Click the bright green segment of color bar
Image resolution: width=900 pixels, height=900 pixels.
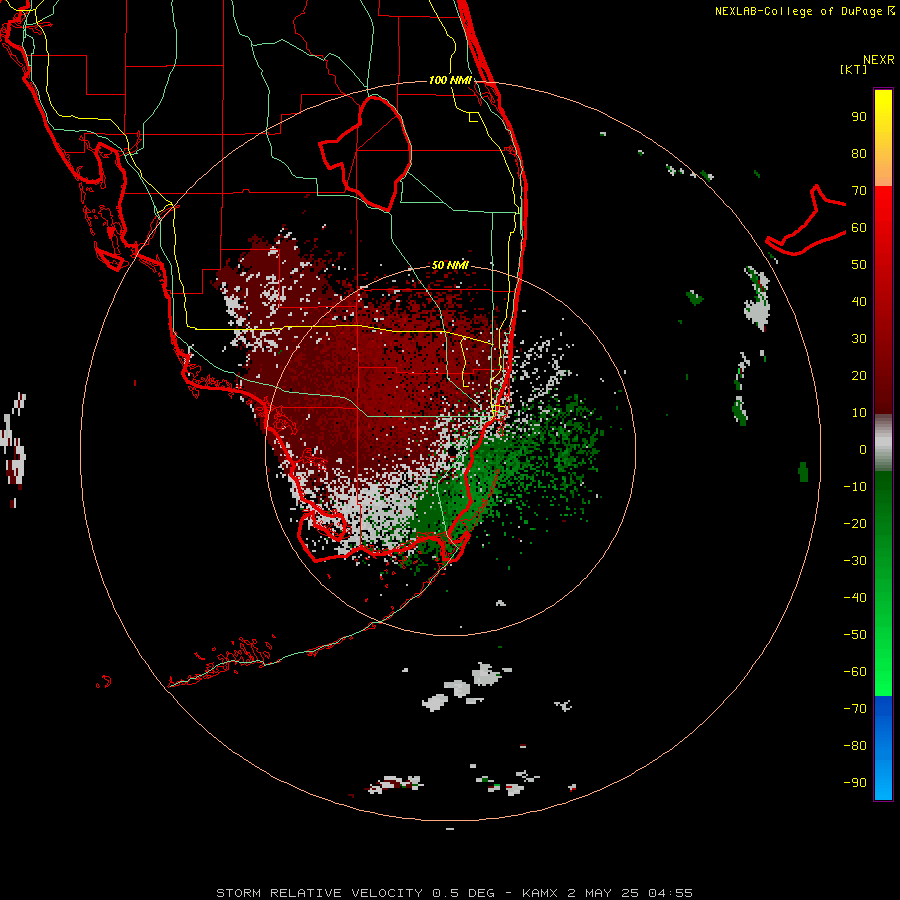tap(883, 584)
